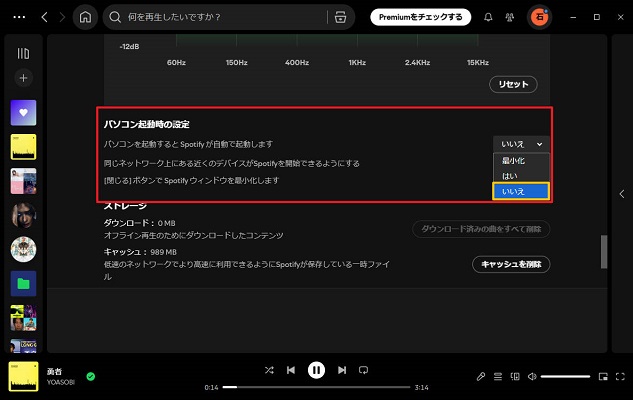Skip to the next track
This screenshot has width=633, height=400.
click(342, 370)
